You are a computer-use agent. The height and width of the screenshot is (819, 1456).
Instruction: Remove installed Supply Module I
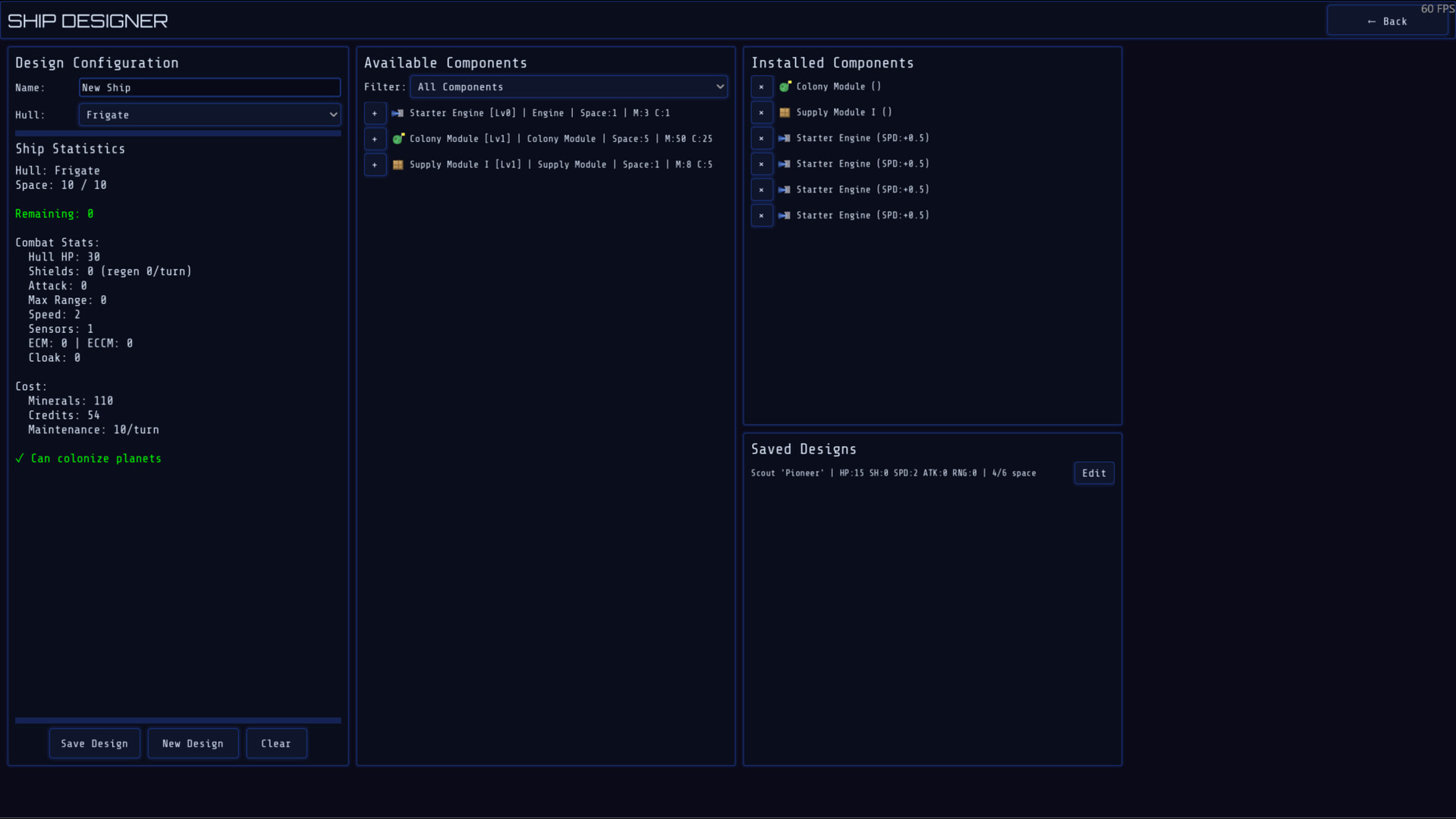click(x=761, y=113)
